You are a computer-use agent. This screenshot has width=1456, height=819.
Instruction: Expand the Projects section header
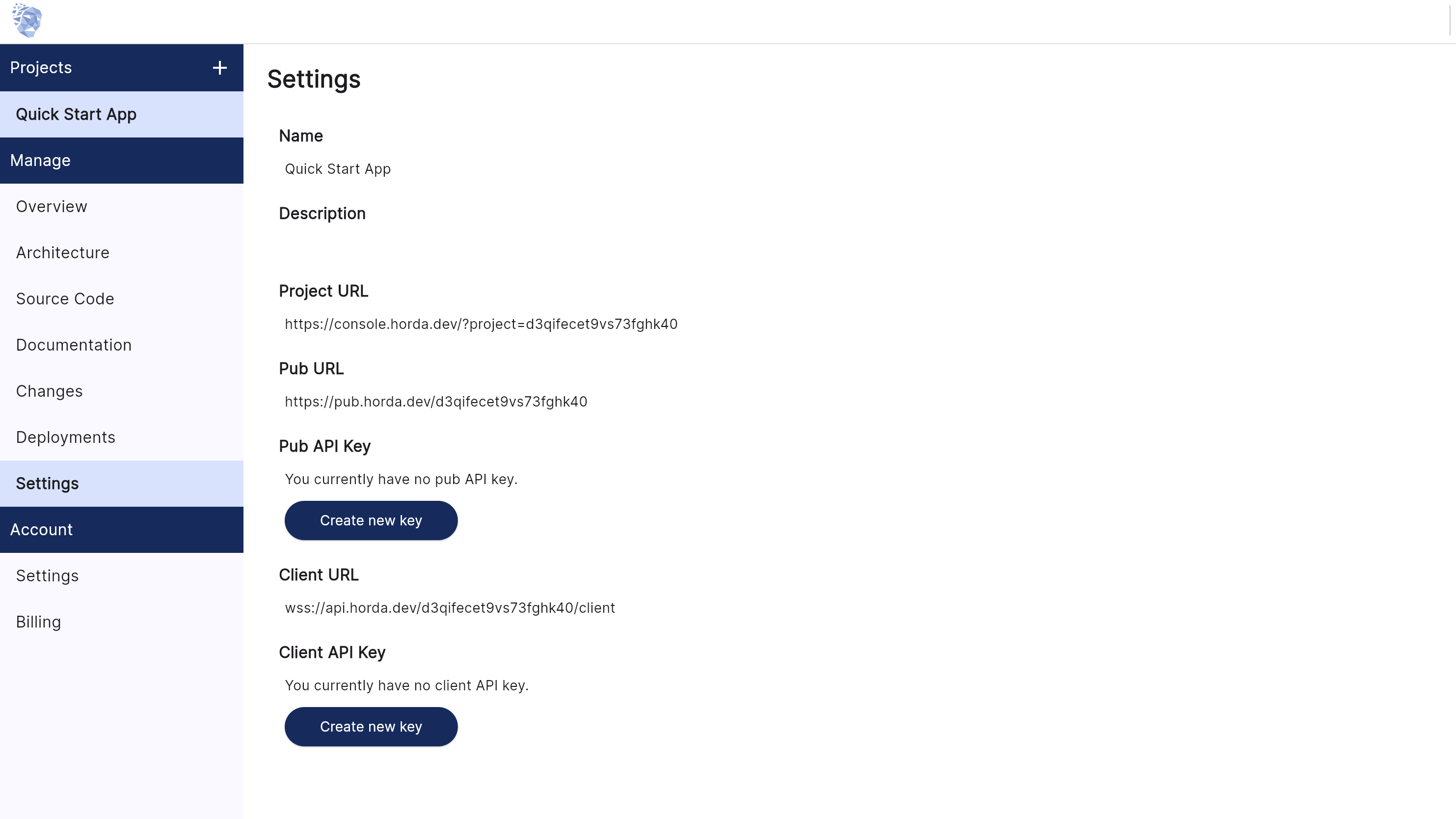(41, 67)
